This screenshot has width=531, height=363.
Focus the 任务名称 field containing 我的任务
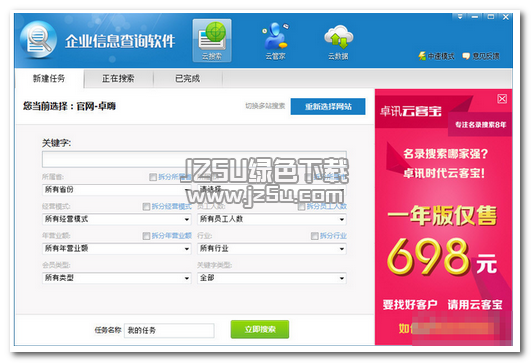click(x=169, y=330)
